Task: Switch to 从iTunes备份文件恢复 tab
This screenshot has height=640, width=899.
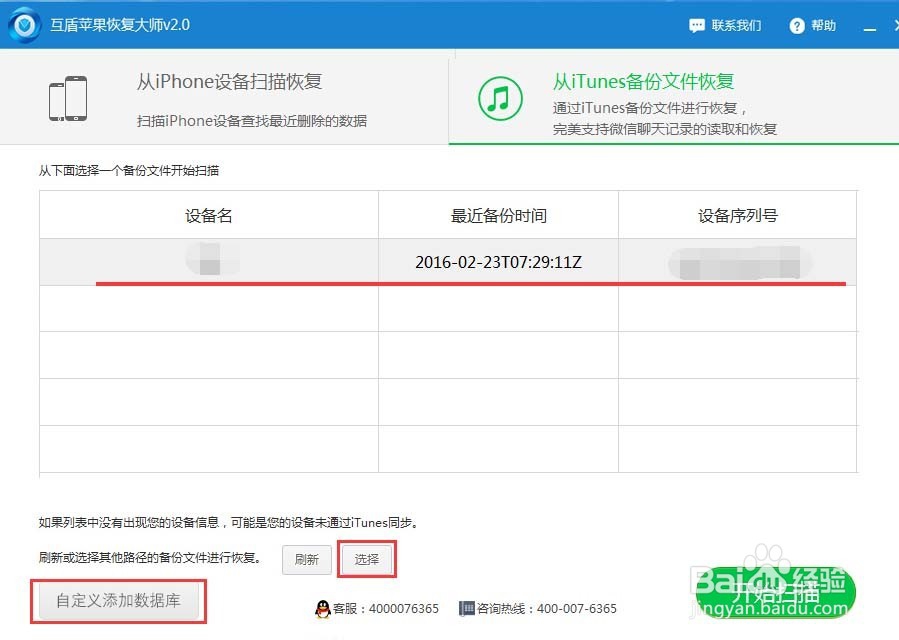Action: click(x=674, y=97)
